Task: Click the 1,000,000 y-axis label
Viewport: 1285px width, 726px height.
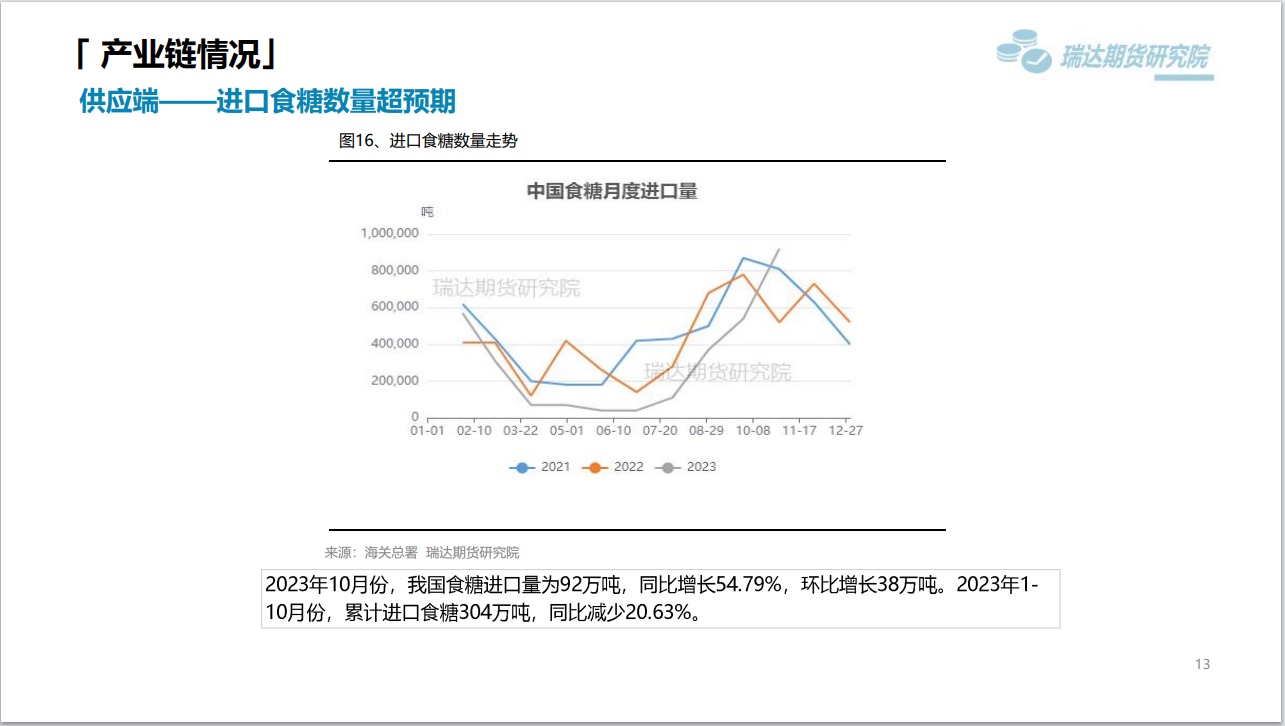Action: [389, 233]
